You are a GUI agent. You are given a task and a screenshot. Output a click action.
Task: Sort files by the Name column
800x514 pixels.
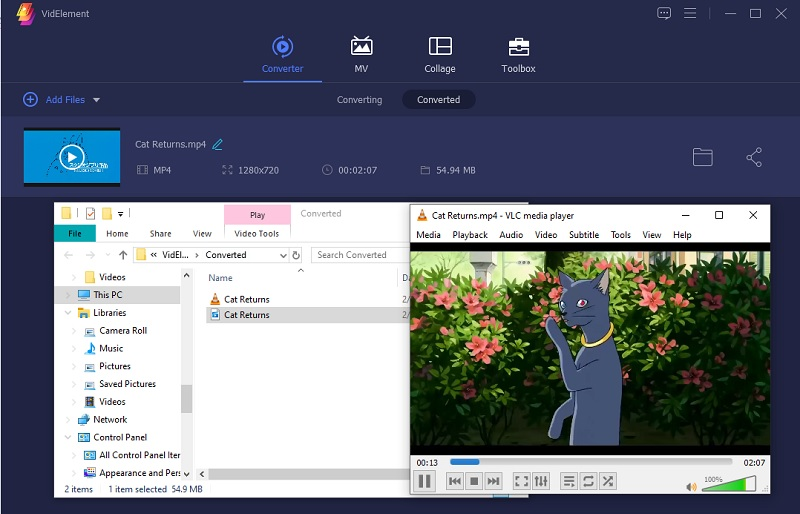220,278
